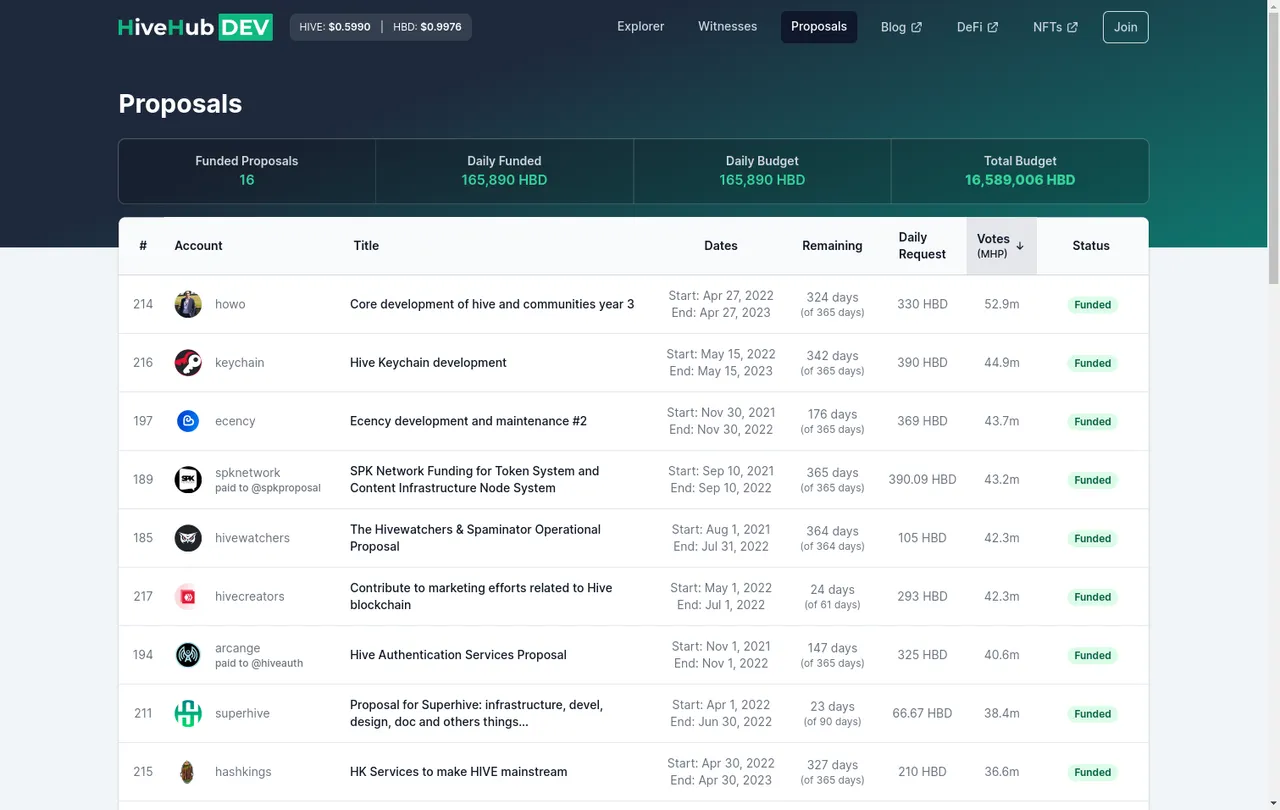Click 52.9m votes value for howo
The image size is (1280, 810).
(x=1001, y=304)
